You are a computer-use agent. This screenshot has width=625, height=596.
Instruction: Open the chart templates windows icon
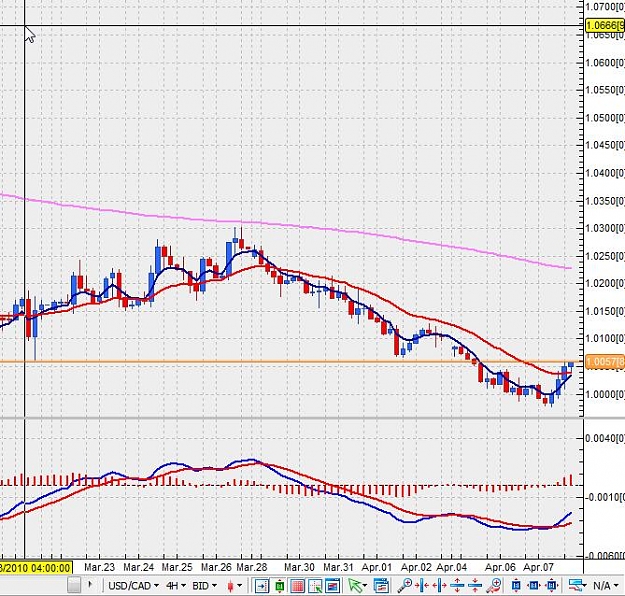pyautogui.click(x=381, y=586)
